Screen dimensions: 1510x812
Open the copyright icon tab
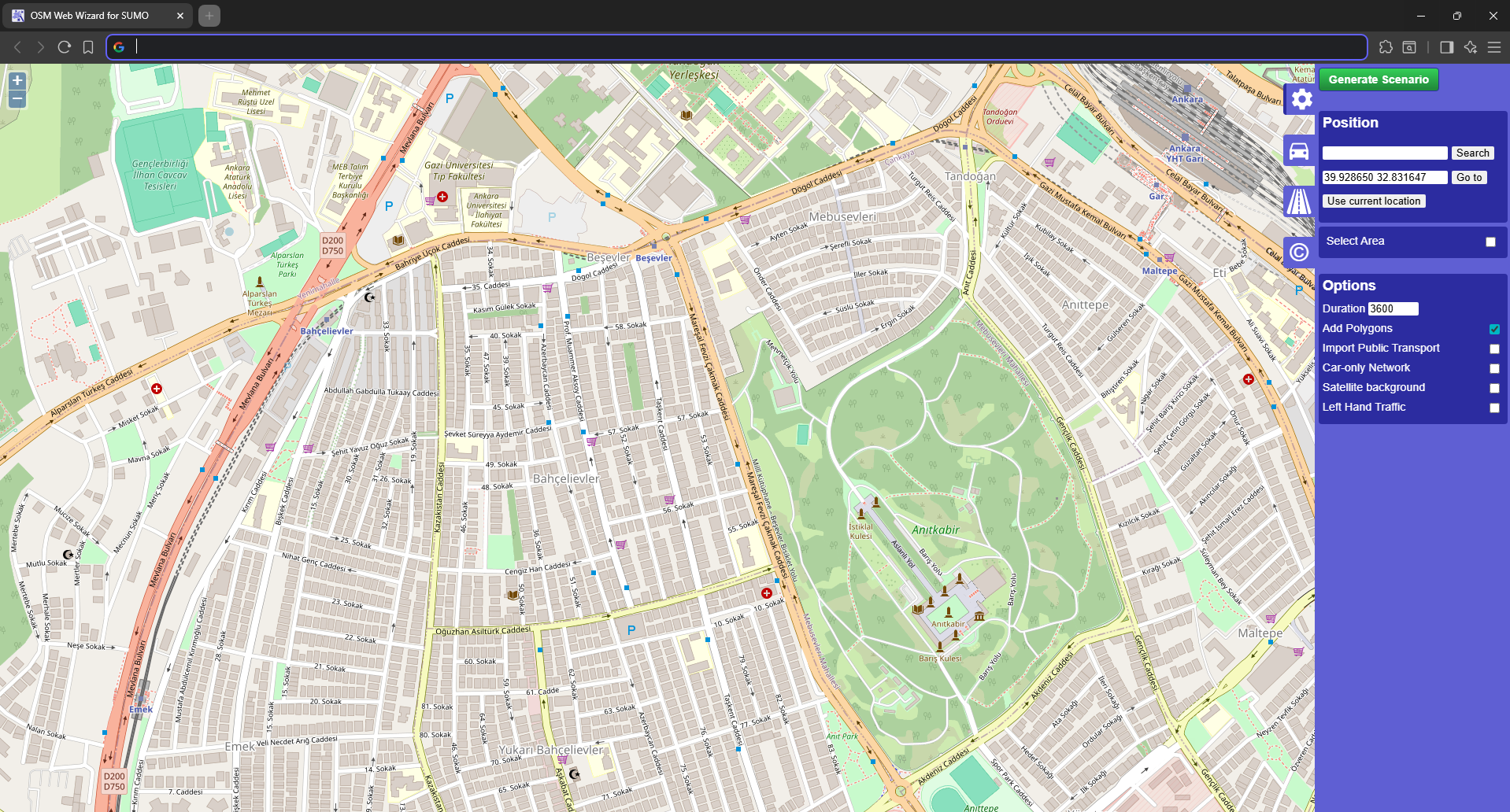[1299, 252]
